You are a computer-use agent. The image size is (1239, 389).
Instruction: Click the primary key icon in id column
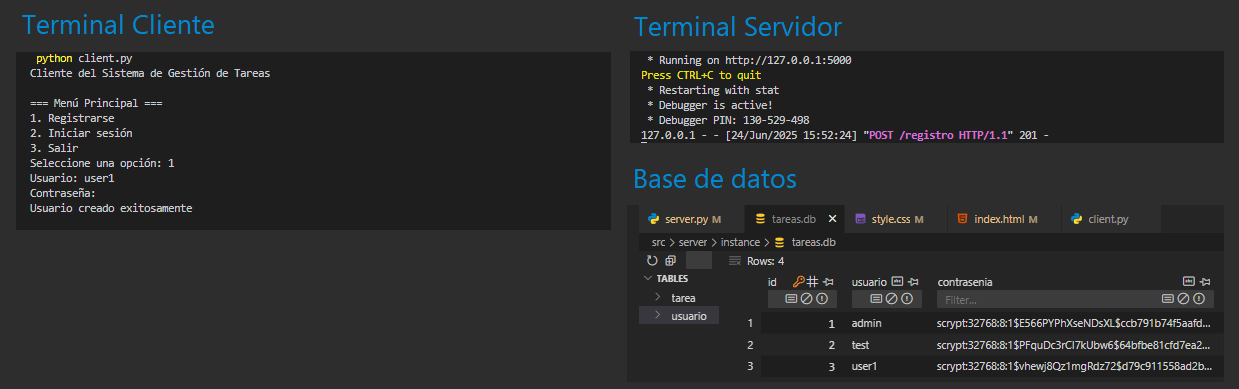click(798, 282)
